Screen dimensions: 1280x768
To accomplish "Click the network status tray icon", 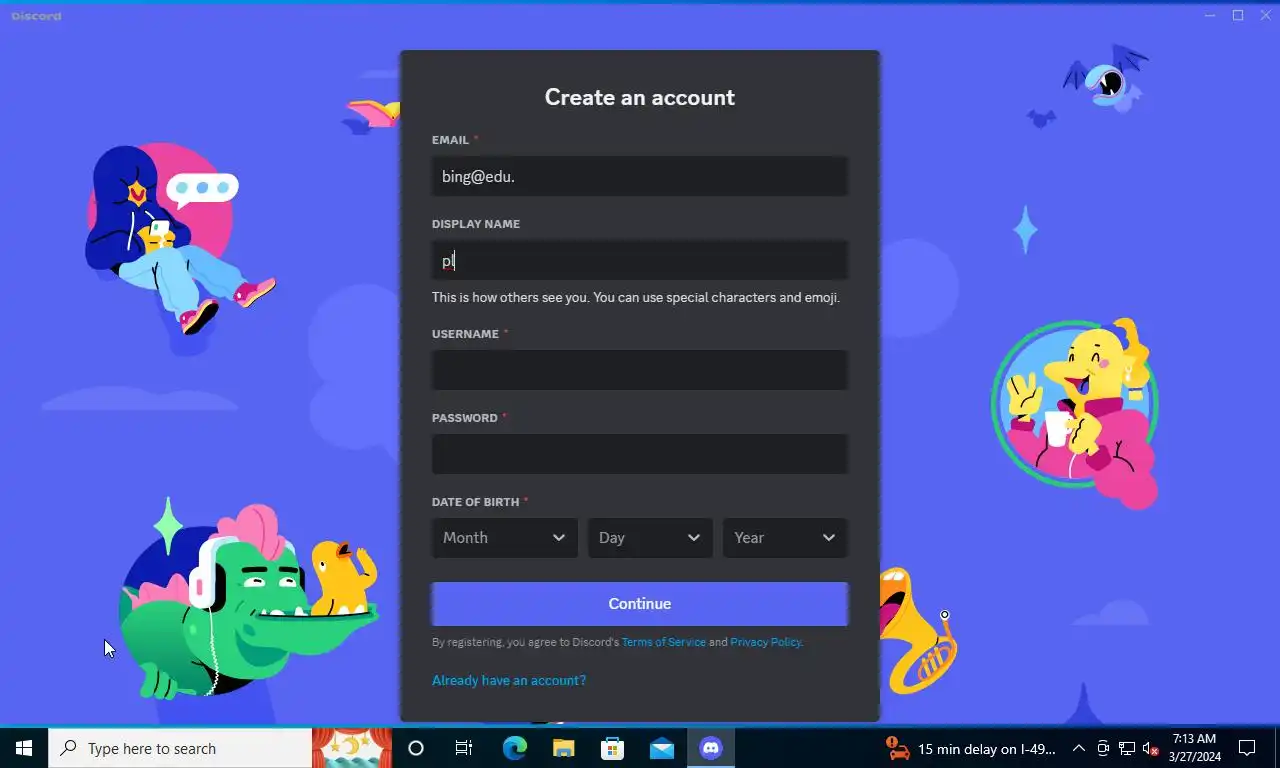I will pyautogui.click(x=1127, y=748).
